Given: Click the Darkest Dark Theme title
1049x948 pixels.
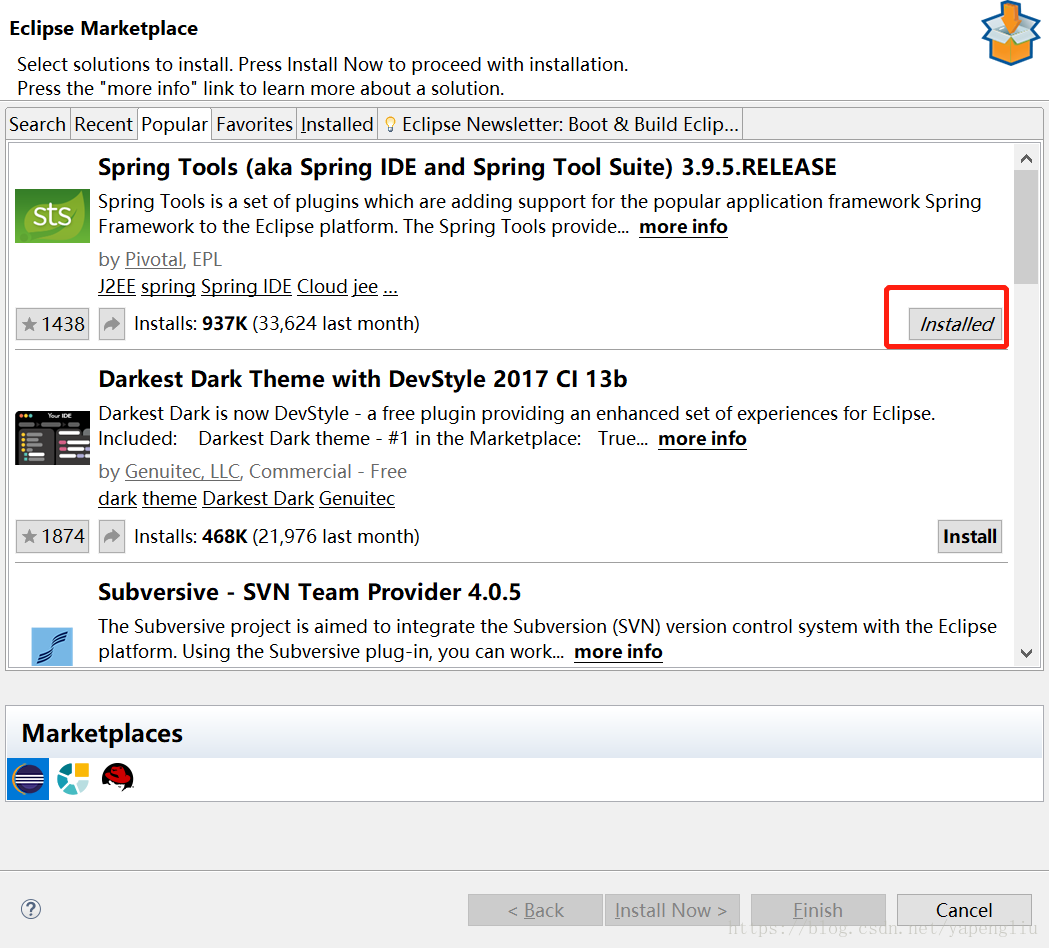Looking at the screenshot, I should pyautogui.click(x=363, y=379).
